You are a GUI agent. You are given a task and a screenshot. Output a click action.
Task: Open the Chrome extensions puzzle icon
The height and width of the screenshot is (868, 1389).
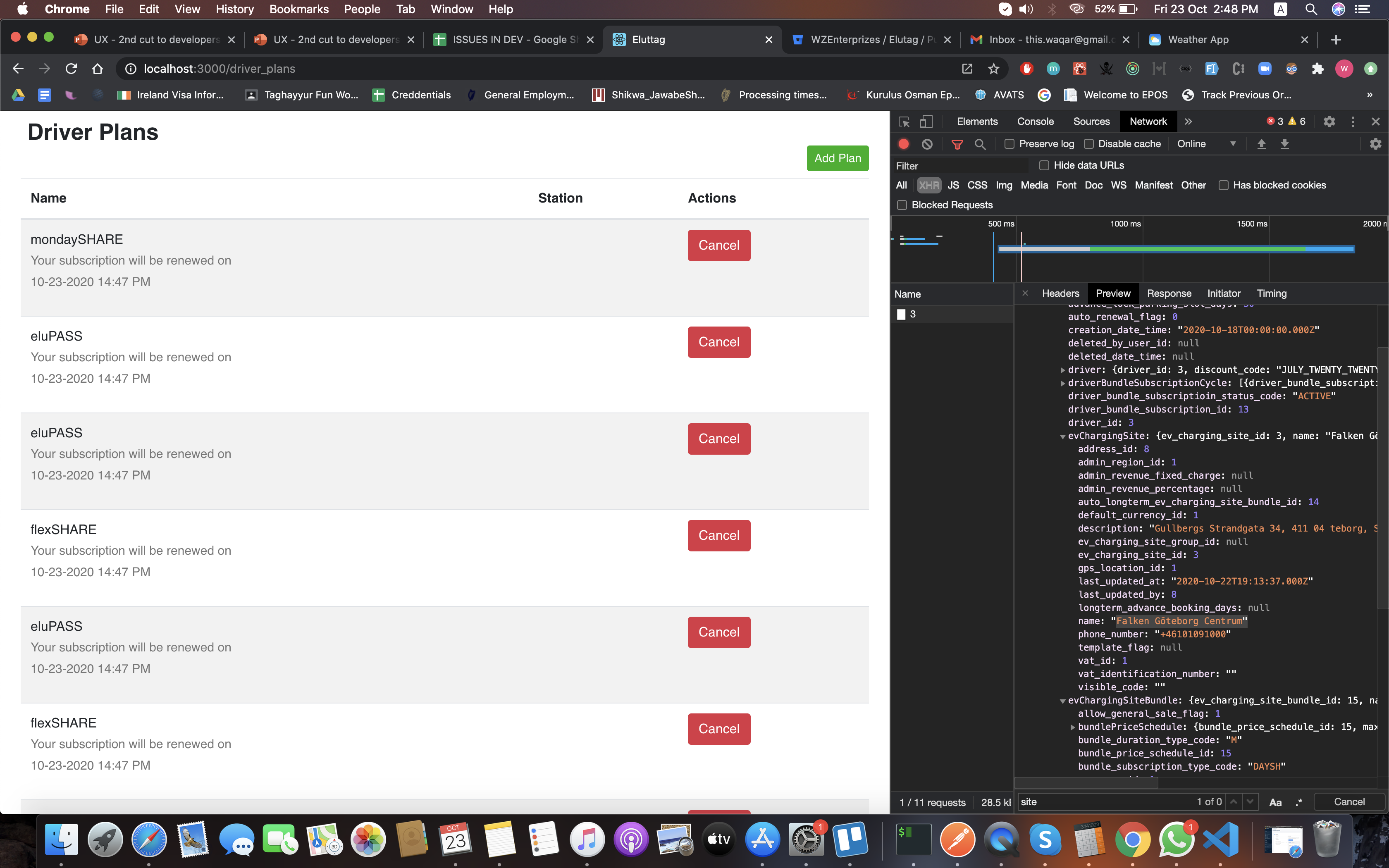(x=1318, y=69)
